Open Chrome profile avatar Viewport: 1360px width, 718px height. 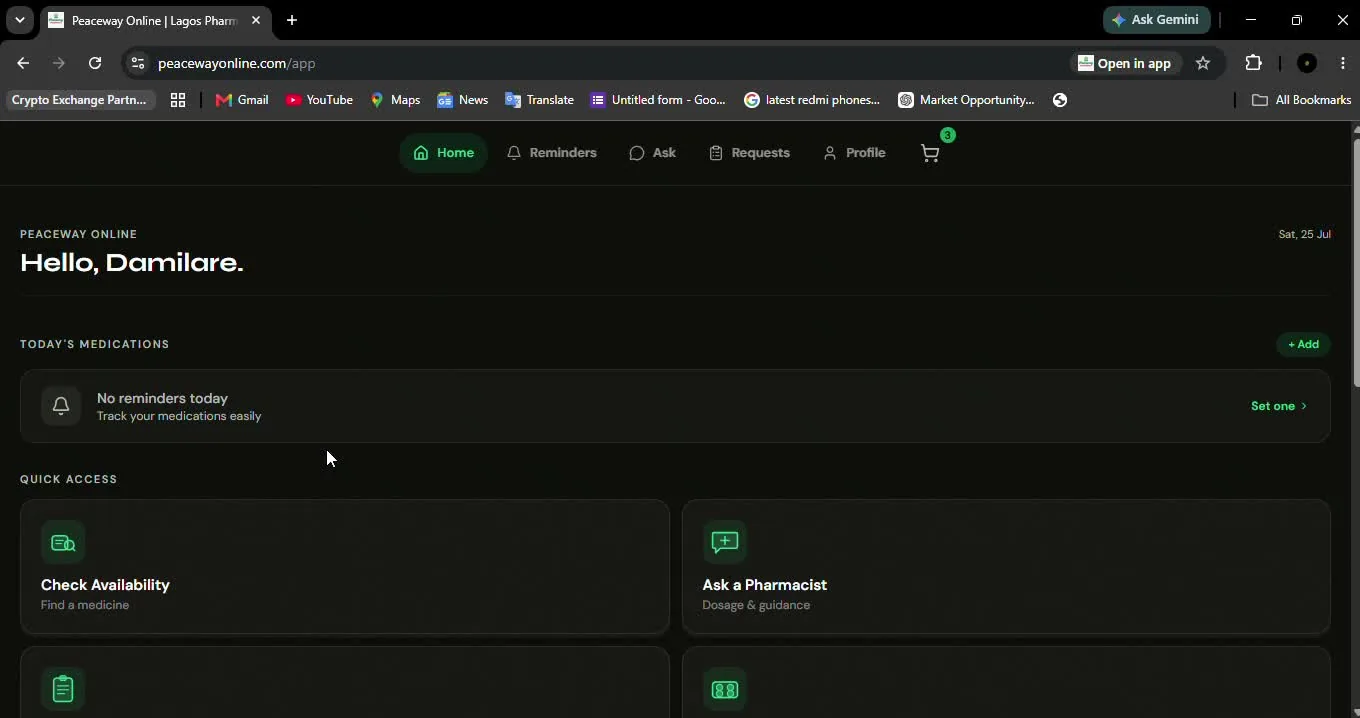pos(1307,63)
